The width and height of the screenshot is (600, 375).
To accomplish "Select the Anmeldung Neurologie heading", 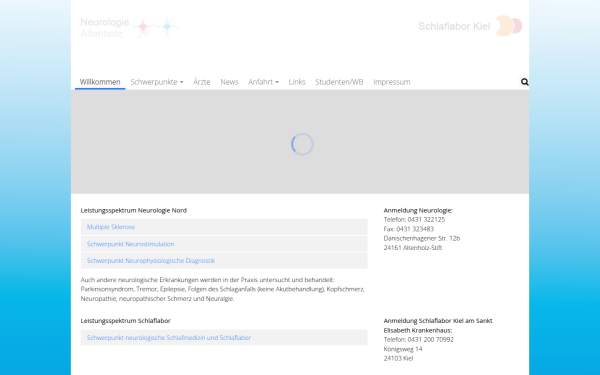I will pyautogui.click(x=418, y=210).
